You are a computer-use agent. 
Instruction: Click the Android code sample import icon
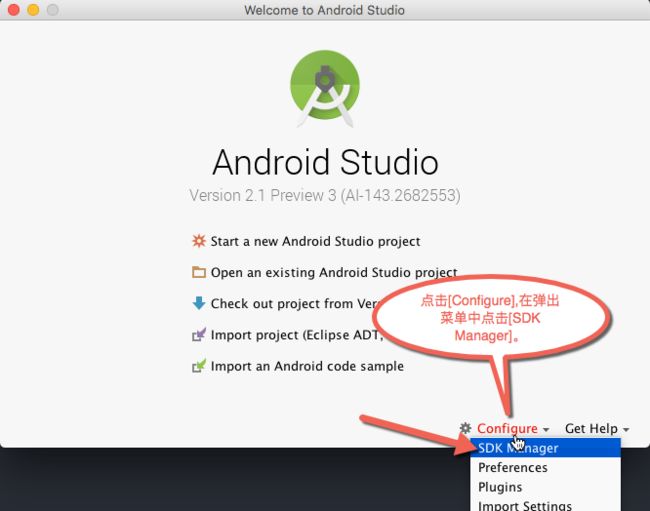pos(199,366)
